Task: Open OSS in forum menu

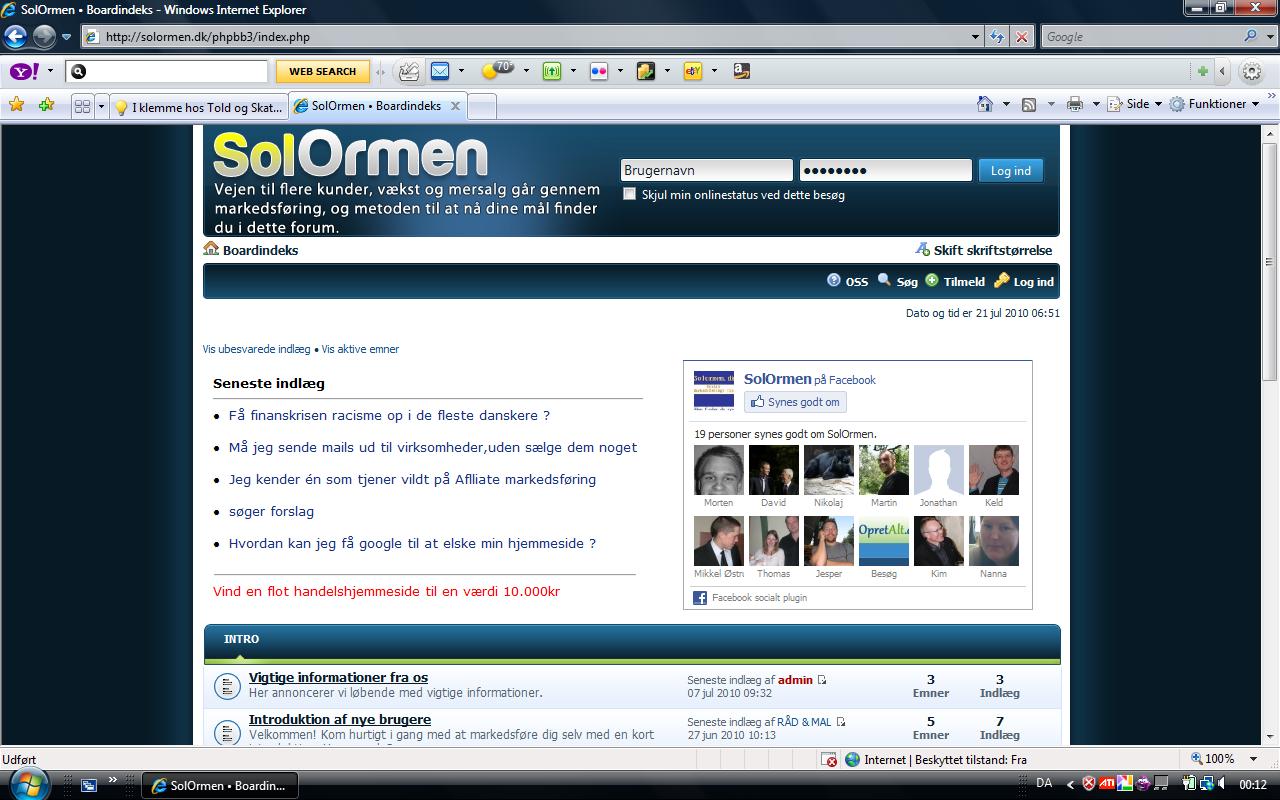Action: pyautogui.click(x=847, y=282)
